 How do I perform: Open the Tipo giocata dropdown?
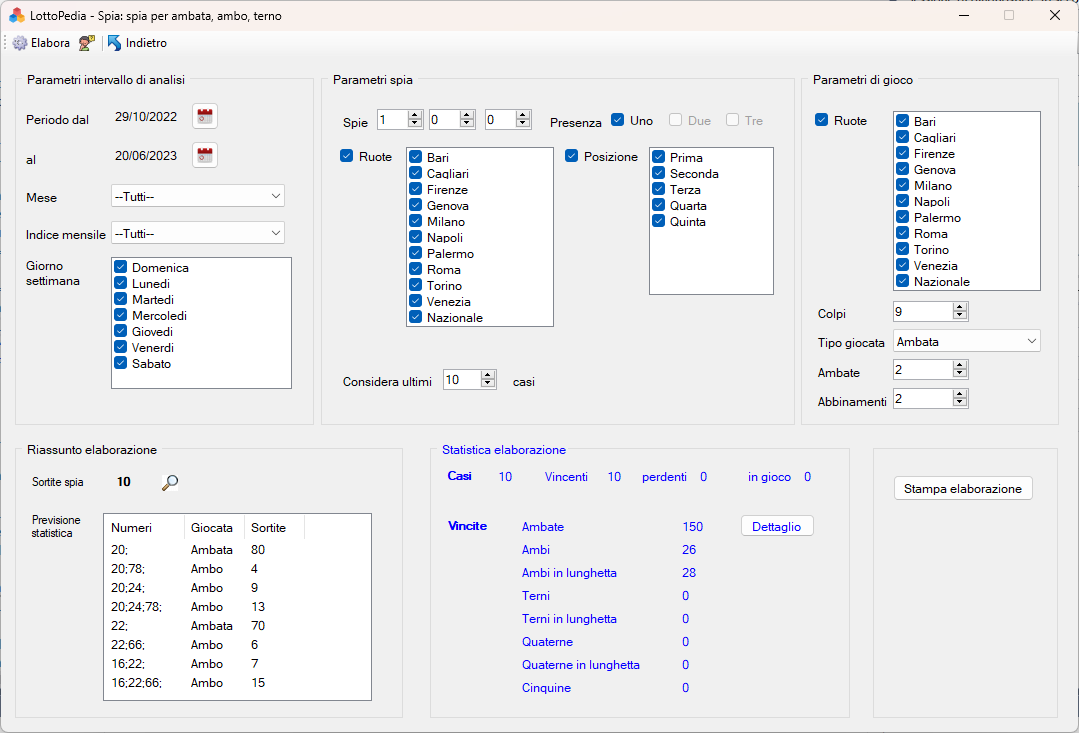click(966, 341)
